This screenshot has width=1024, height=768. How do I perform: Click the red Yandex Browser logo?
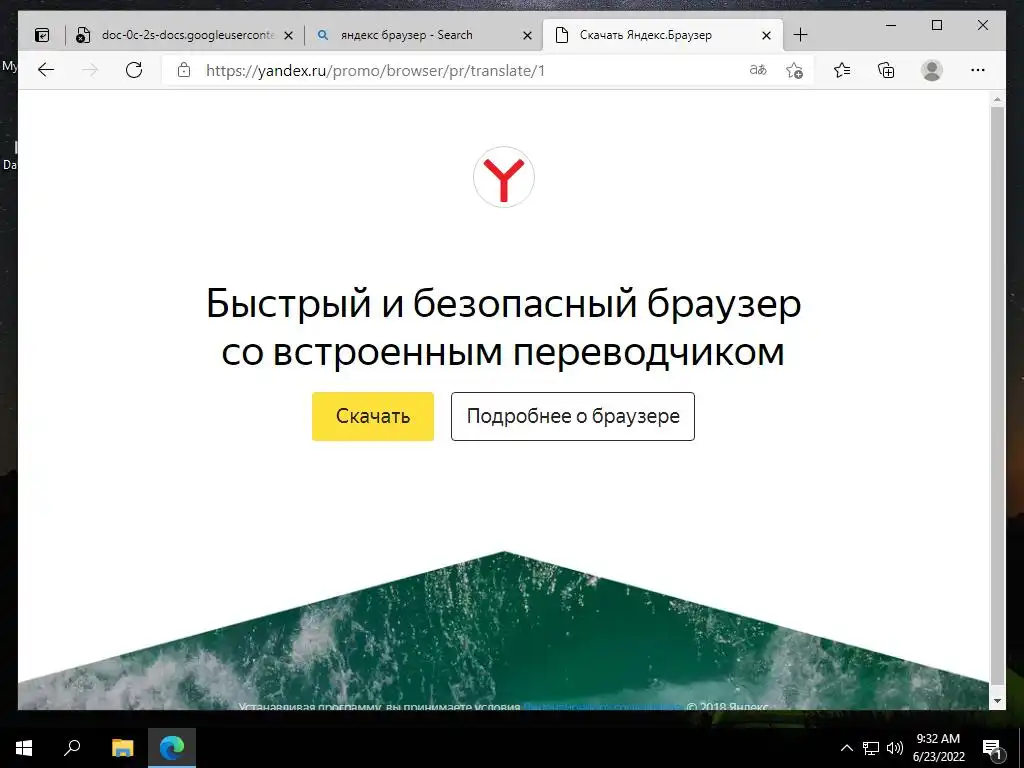(x=504, y=177)
